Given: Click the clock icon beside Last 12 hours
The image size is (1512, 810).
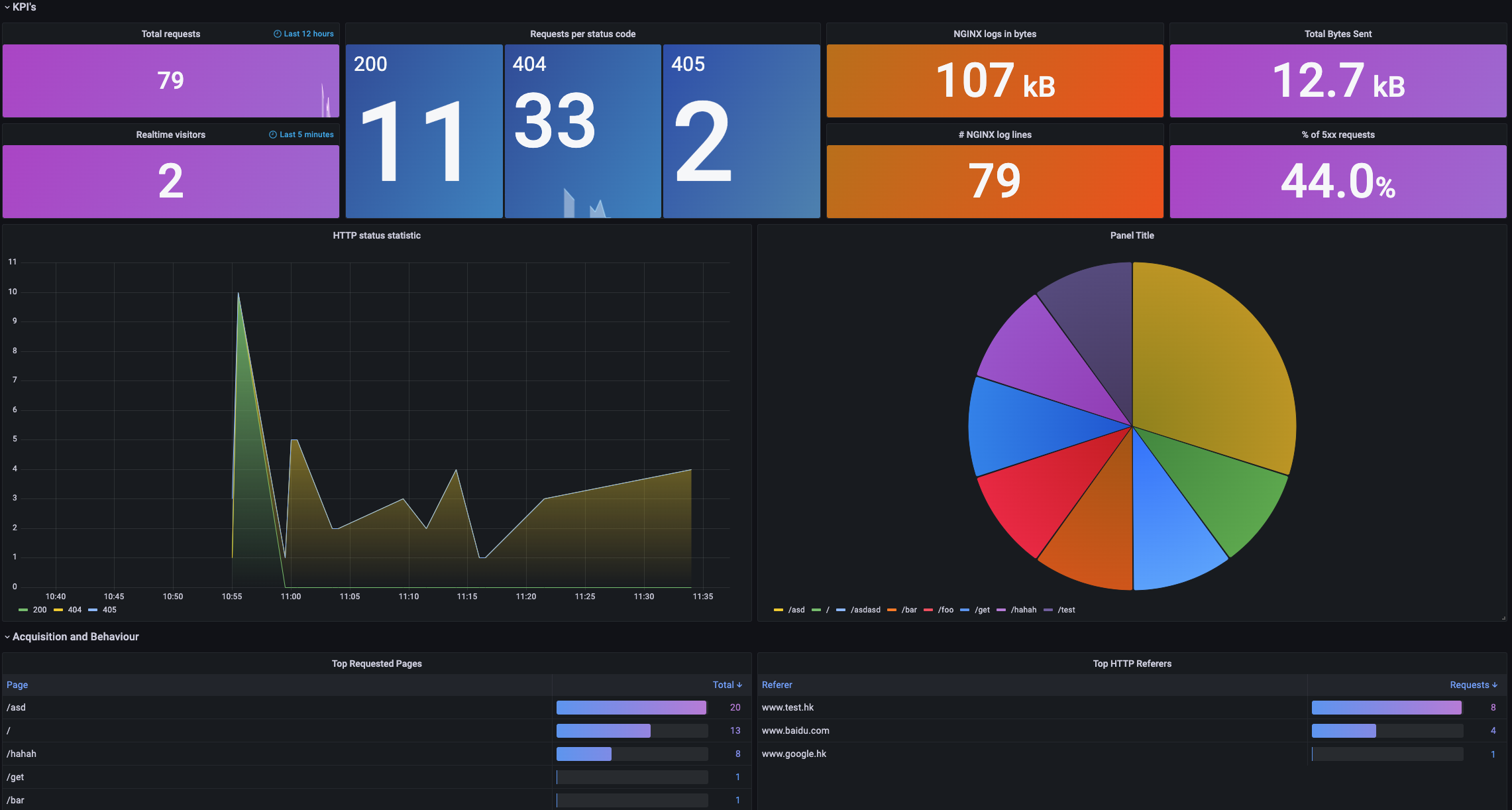Looking at the screenshot, I should (x=278, y=34).
